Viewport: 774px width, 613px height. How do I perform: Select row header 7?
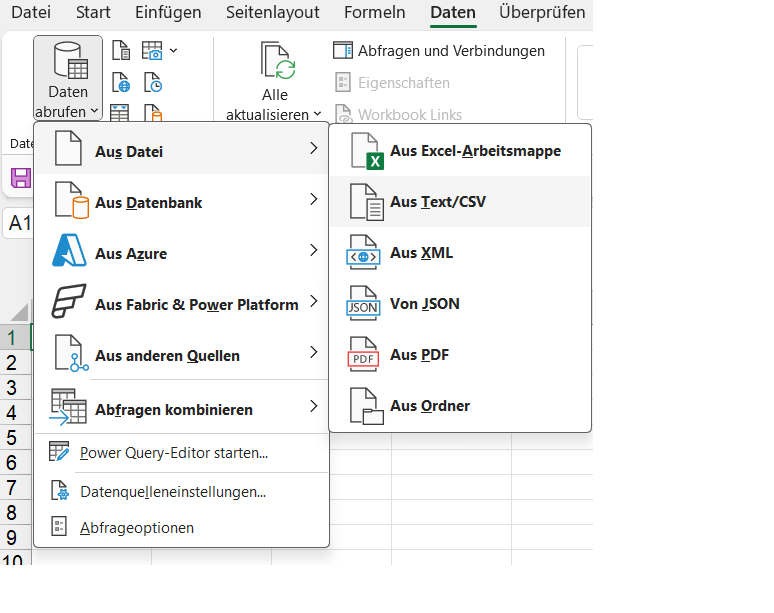[15, 488]
